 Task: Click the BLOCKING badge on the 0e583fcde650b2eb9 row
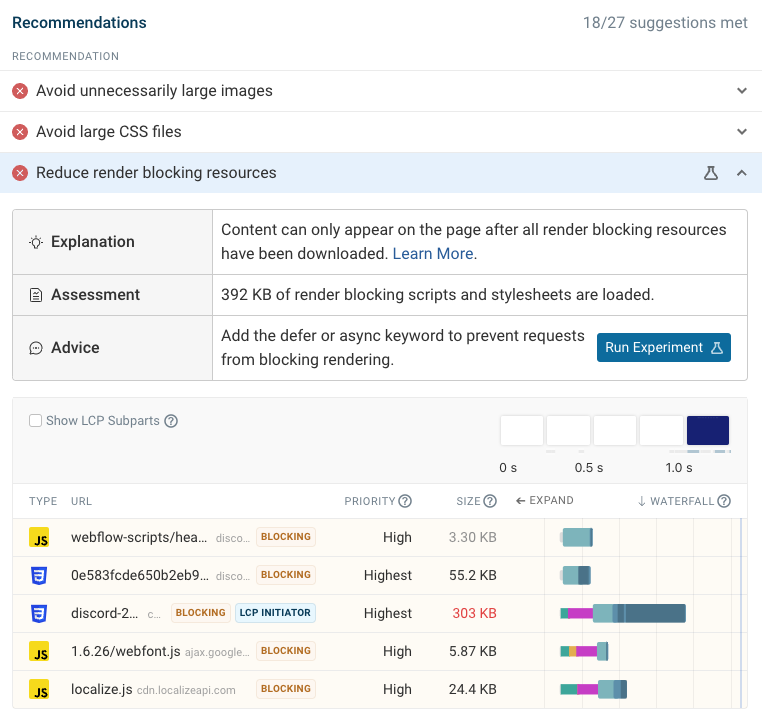286,575
